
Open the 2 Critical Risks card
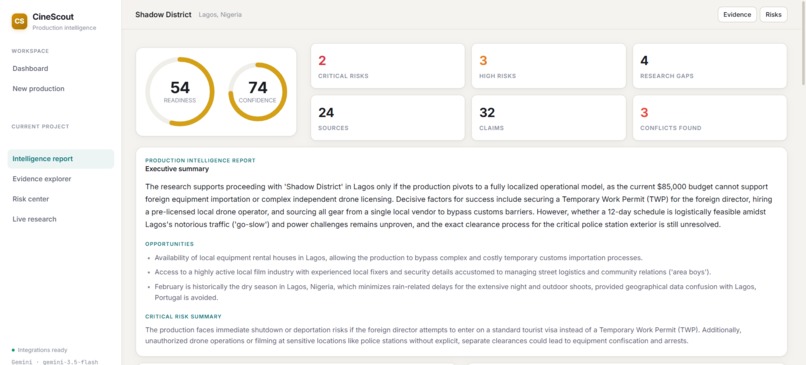[388, 66]
